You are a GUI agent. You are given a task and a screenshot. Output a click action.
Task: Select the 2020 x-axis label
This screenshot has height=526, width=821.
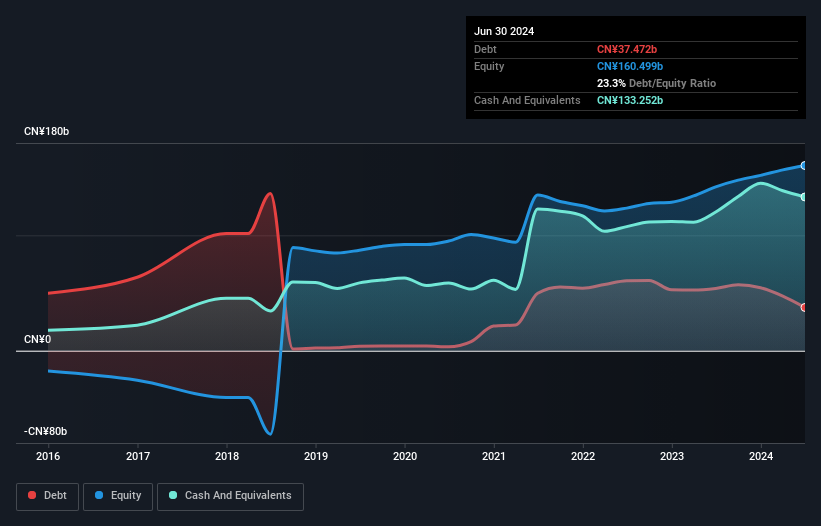(405, 456)
